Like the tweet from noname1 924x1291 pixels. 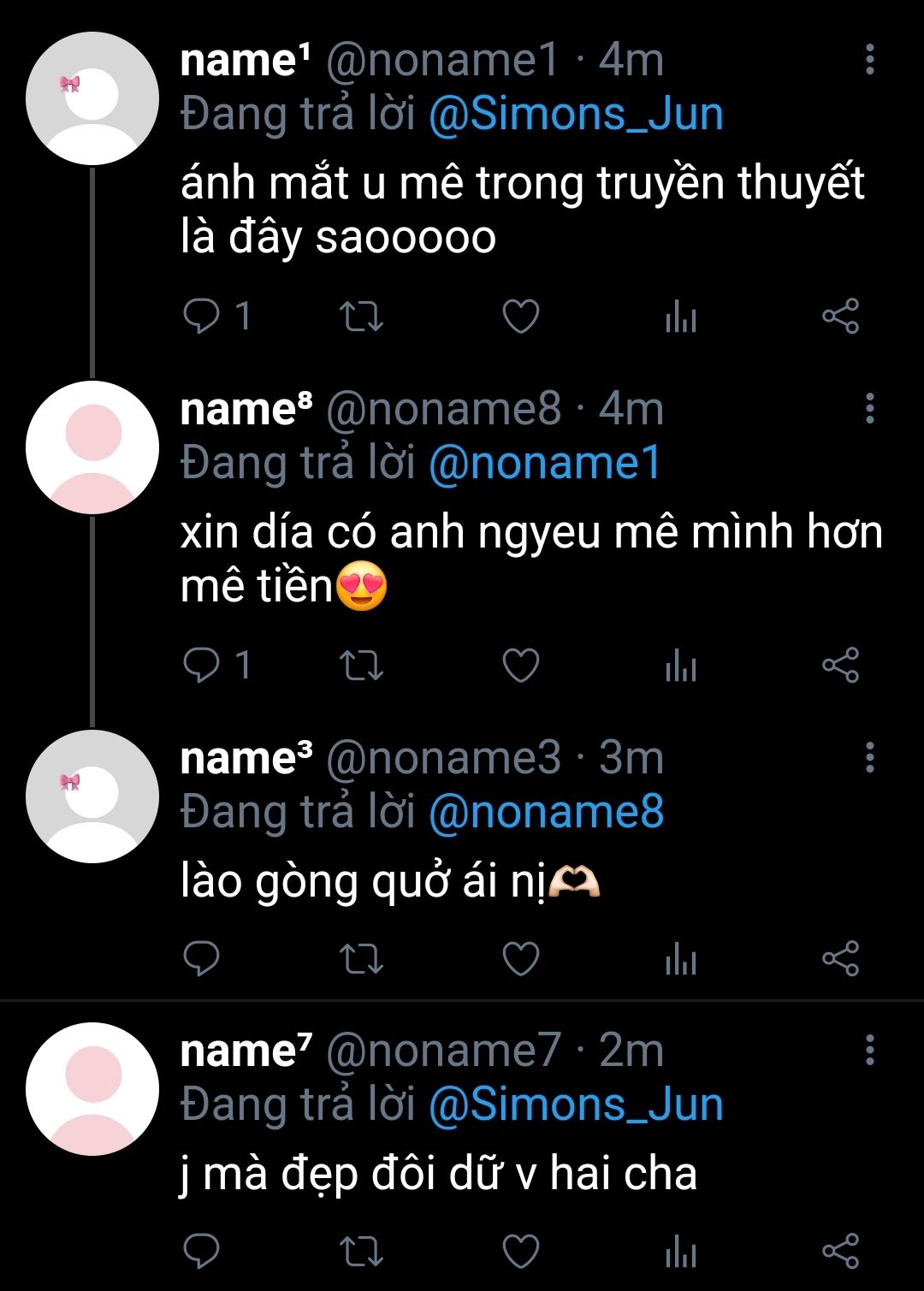click(x=520, y=317)
